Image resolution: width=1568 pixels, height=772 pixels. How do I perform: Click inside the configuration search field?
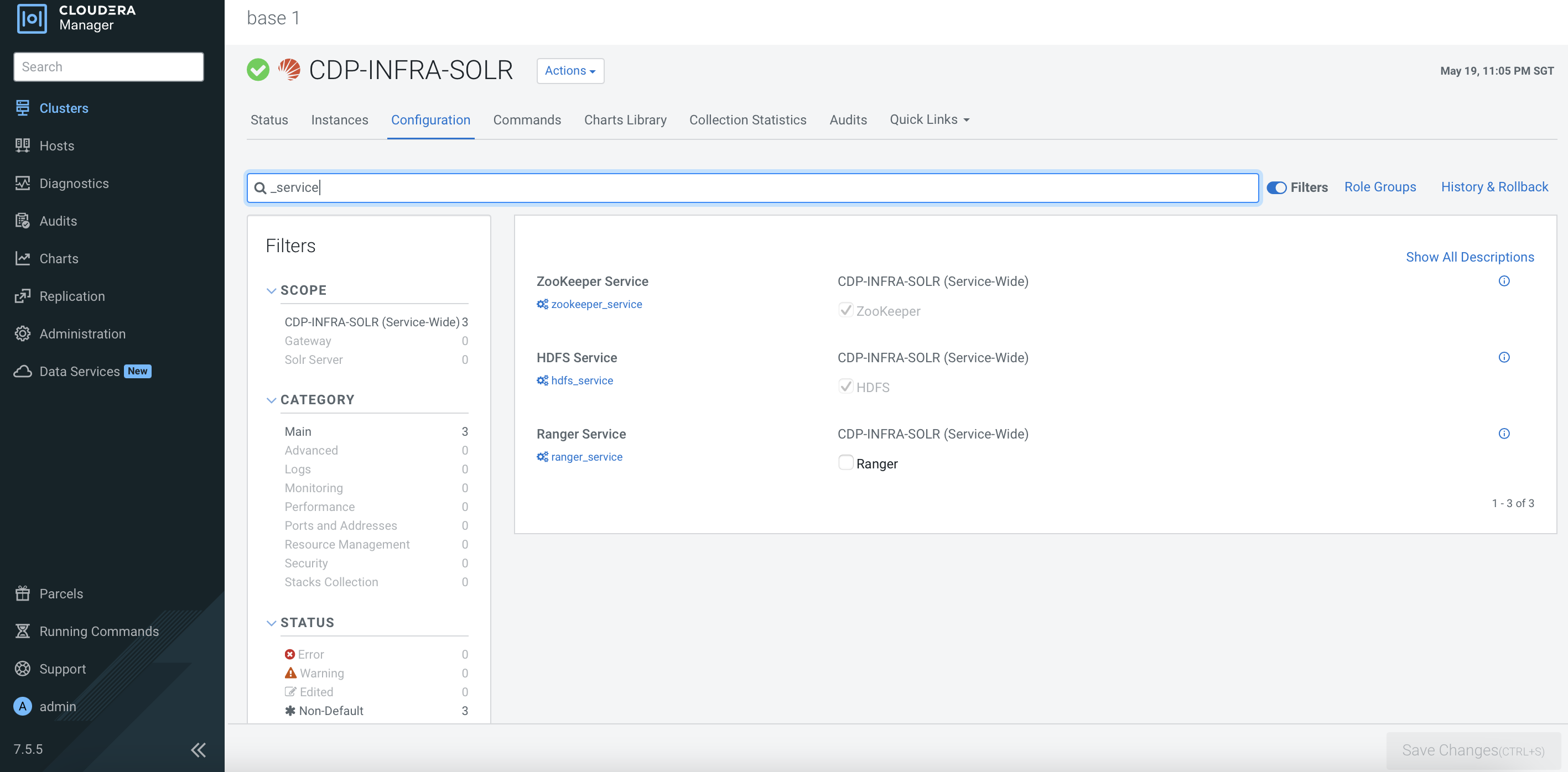coord(730,187)
